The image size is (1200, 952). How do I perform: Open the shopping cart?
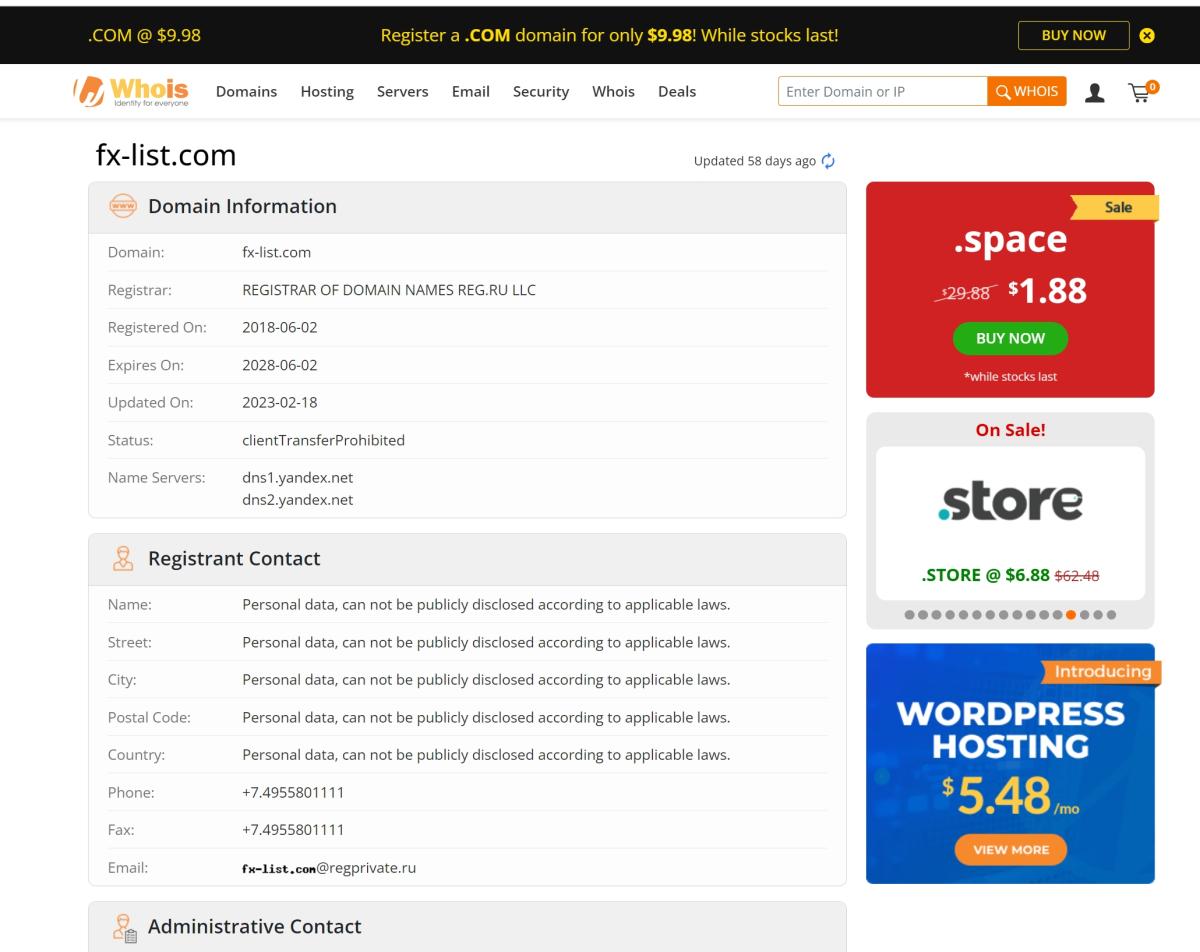1139,91
